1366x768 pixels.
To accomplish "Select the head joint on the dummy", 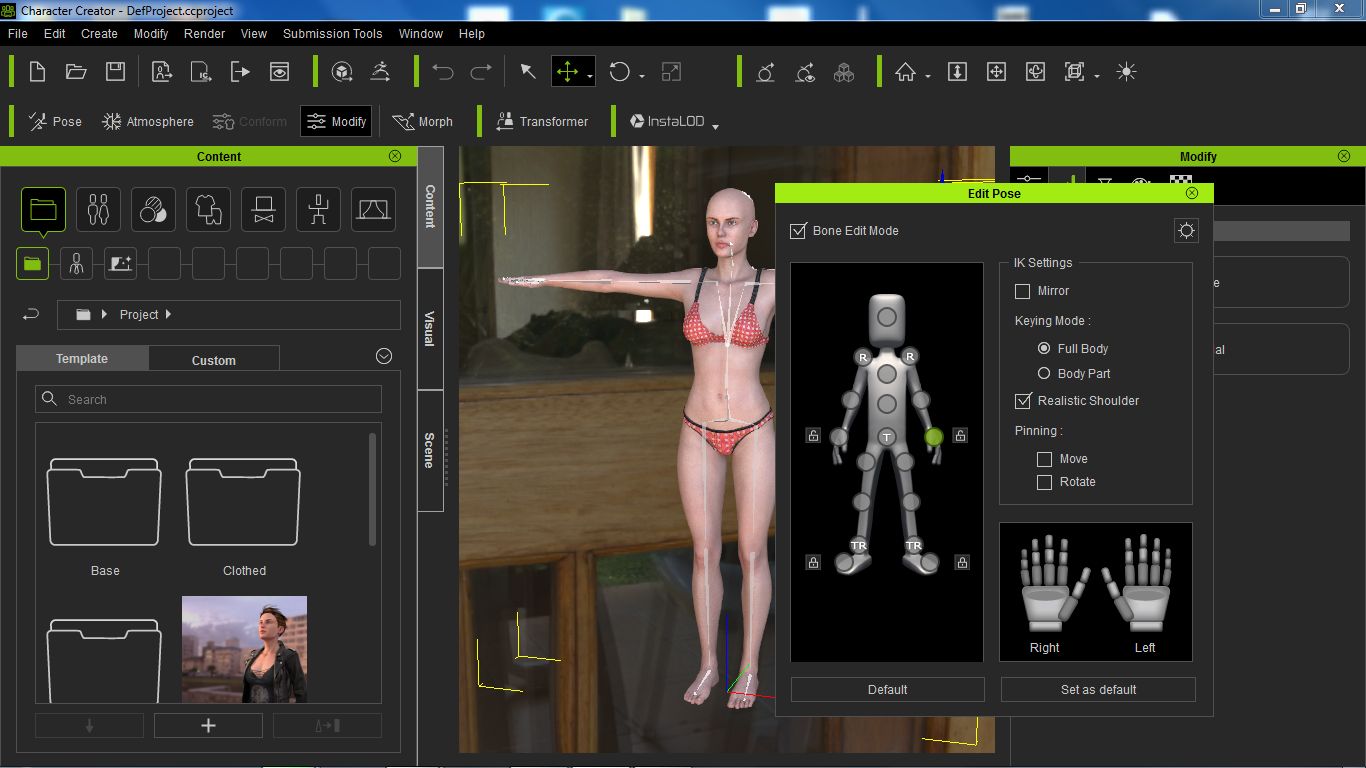I will point(887,317).
